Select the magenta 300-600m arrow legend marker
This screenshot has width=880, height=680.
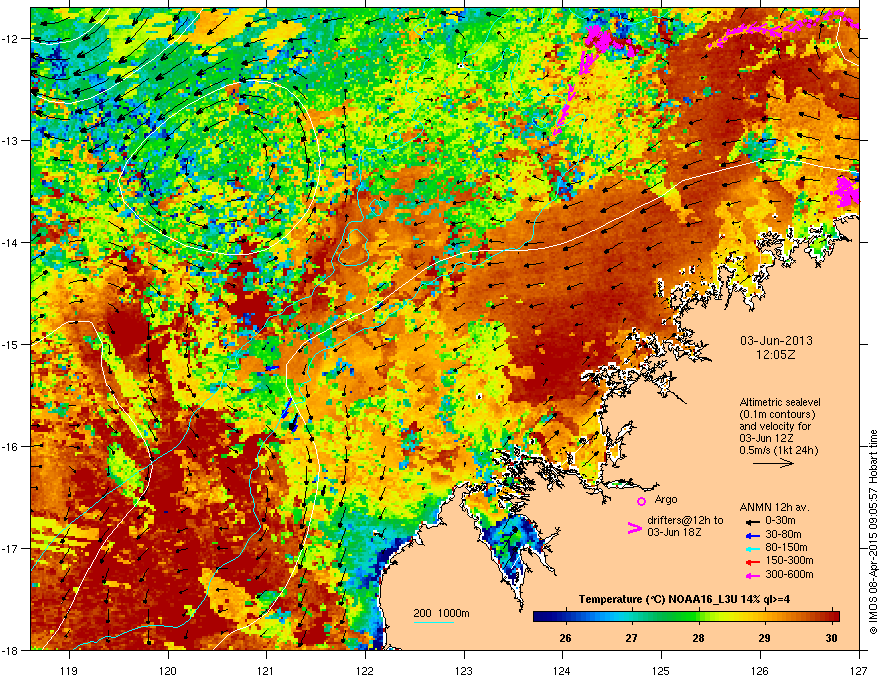(751, 575)
